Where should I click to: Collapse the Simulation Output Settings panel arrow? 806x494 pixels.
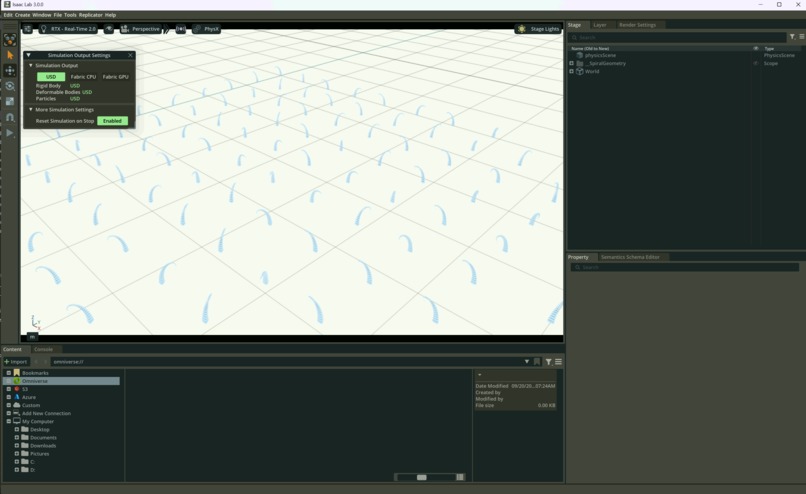(x=28, y=55)
